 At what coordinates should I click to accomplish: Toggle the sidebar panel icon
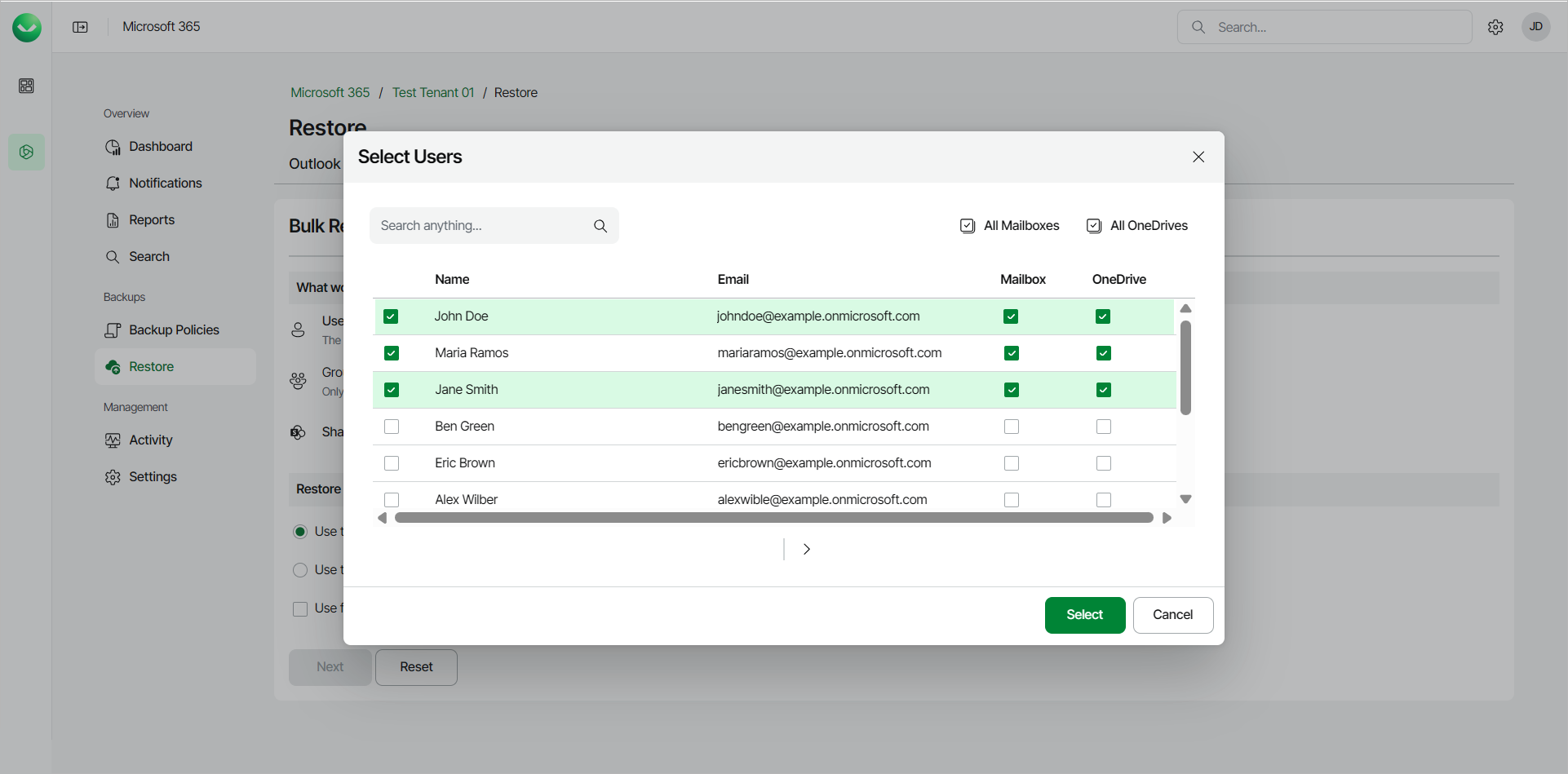pyautogui.click(x=80, y=27)
